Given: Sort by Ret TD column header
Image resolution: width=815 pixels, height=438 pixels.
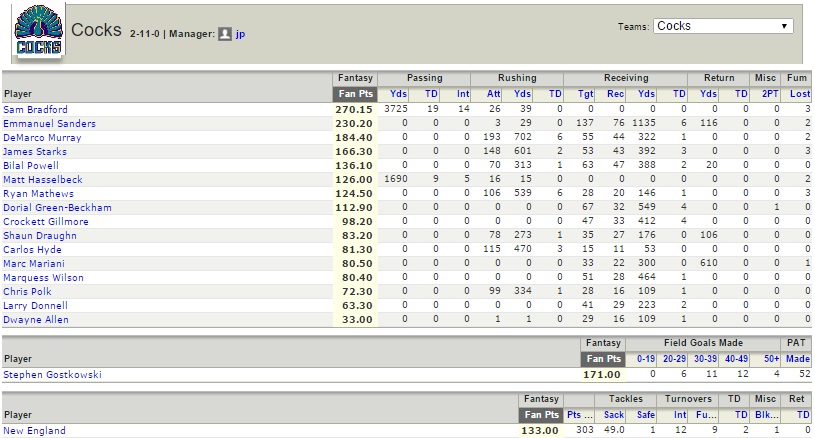Looking at the screenshot, I should [804, 415].
